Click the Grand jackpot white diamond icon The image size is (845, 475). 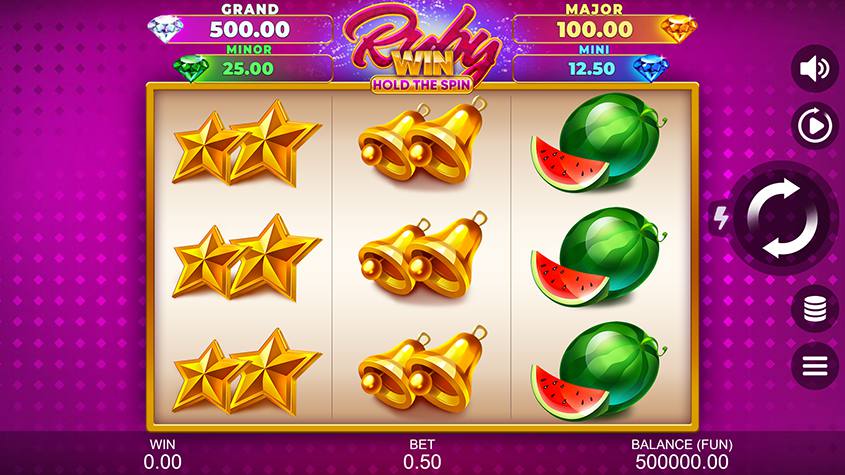(x=165, y=29)
